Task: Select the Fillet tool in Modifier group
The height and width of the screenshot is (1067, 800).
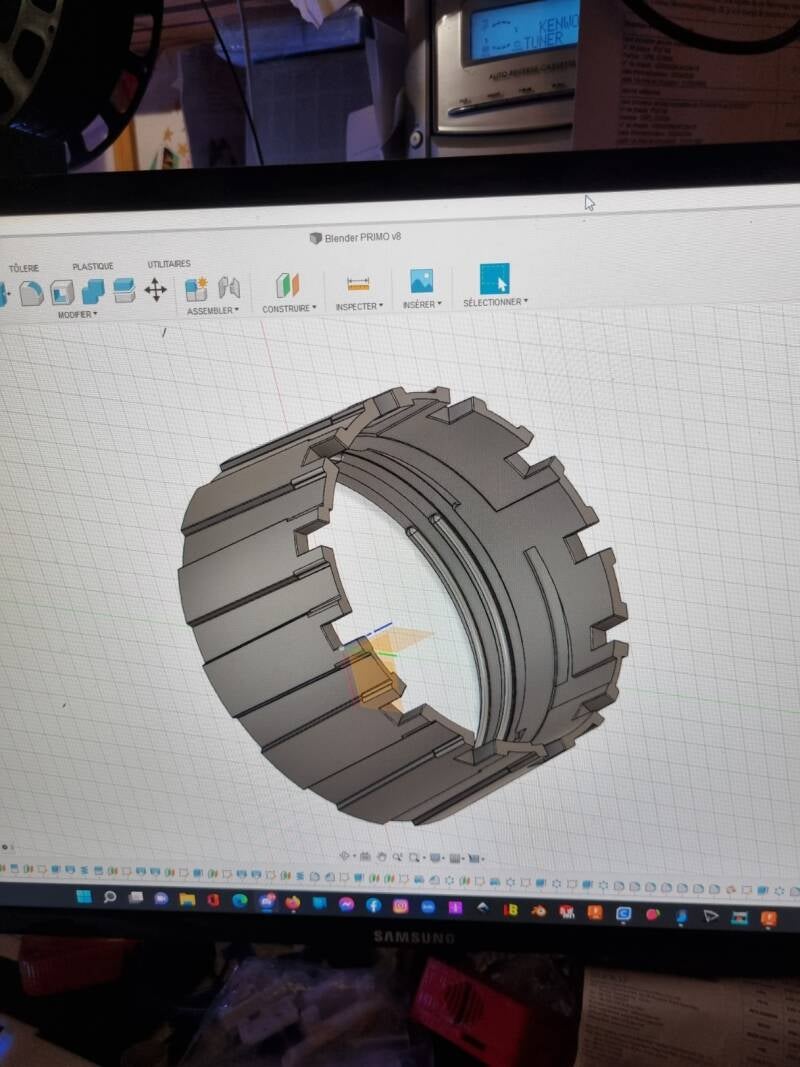Action: pyautogui.click(x=31, y=294)
